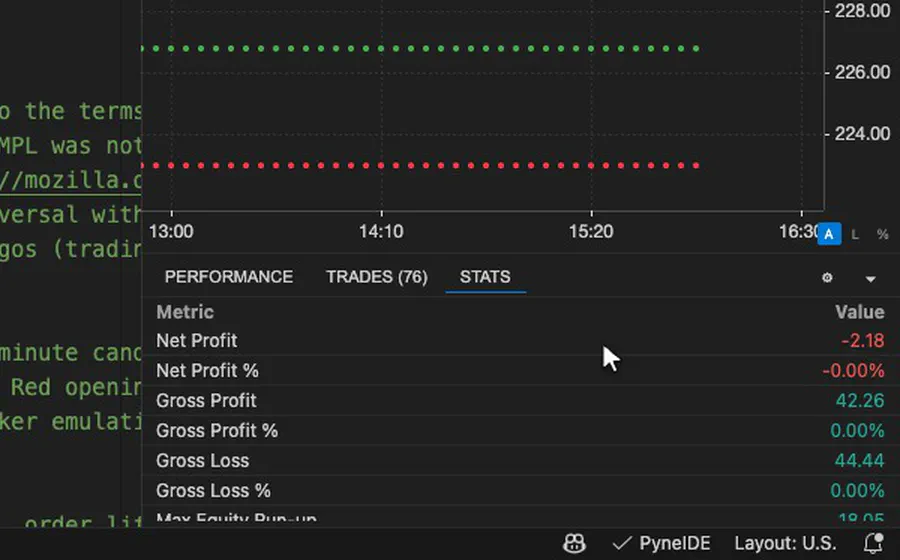The height and width of the screenshot is (560, 900).
Task: Select the Gross Loss value 44.44
Action: point(859,460)
